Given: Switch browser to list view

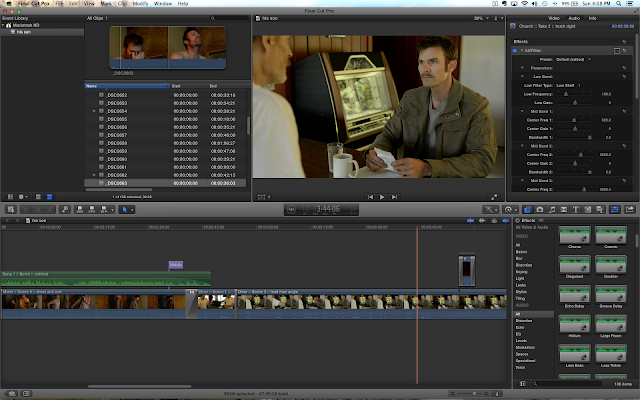Looking at the screenshot, I should (49, 197).
